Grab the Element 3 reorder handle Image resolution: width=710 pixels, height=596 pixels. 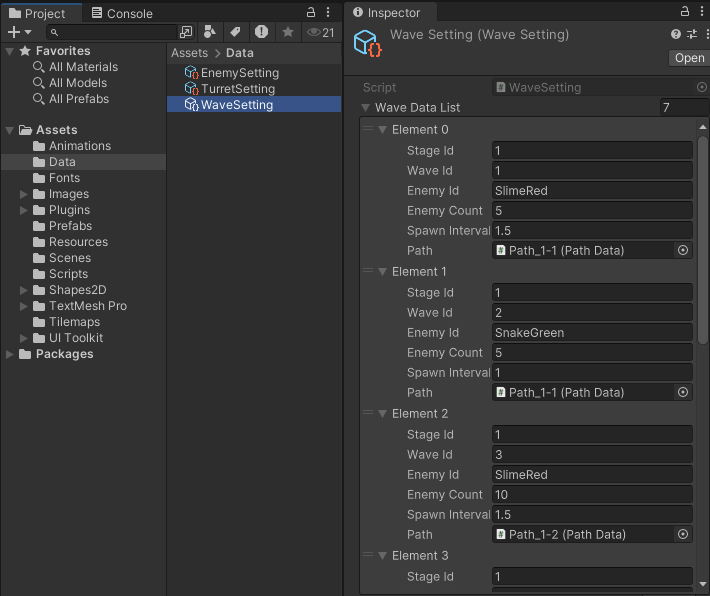click(368, 555)
